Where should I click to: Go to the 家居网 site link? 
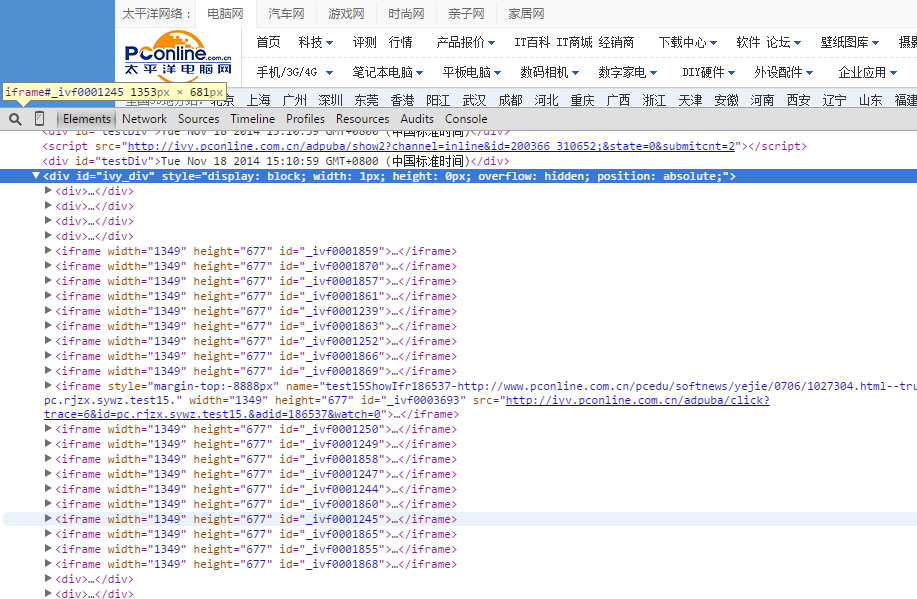(526, 13)
